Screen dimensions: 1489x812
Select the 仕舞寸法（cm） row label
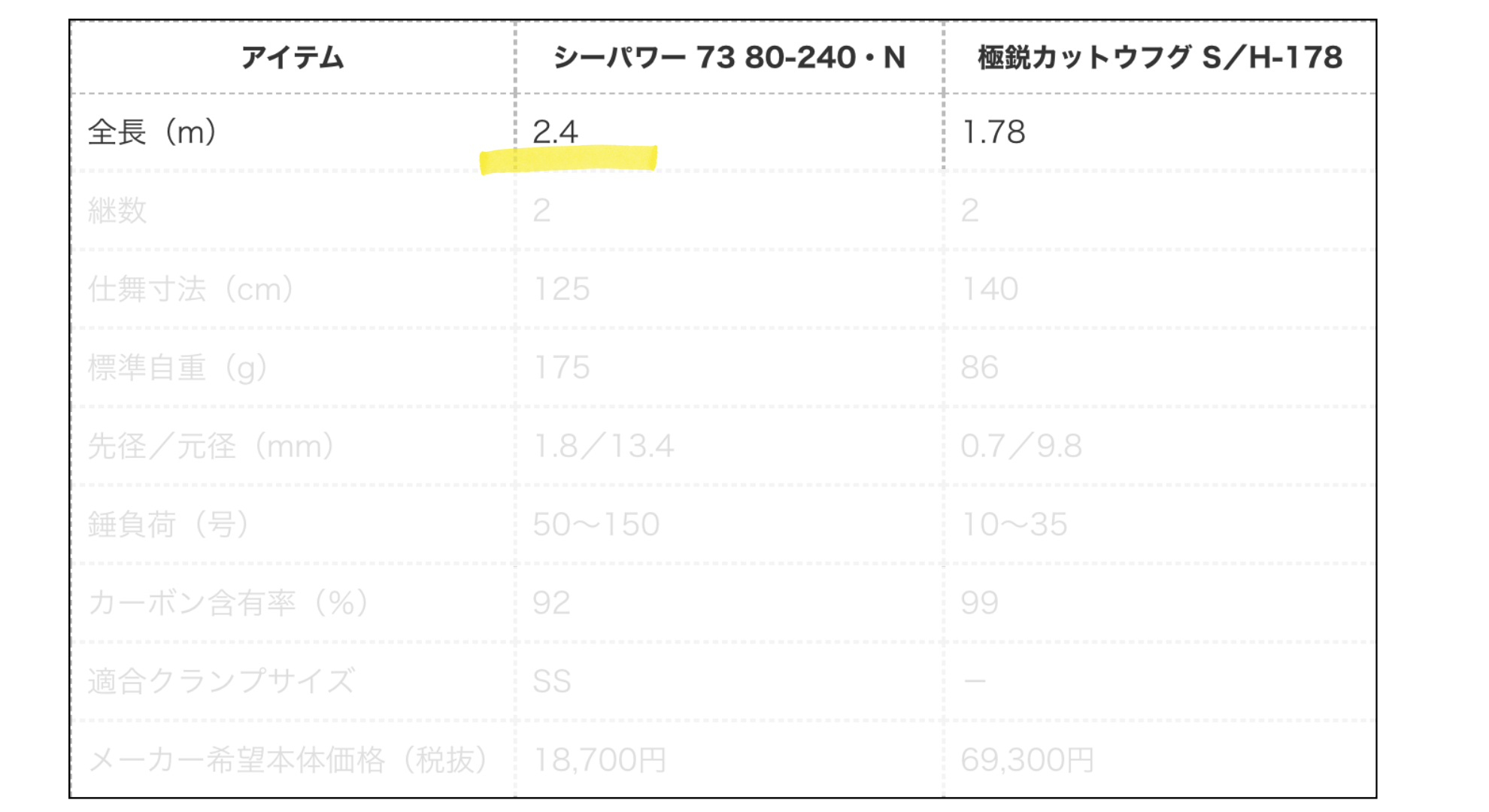point(191,289)
